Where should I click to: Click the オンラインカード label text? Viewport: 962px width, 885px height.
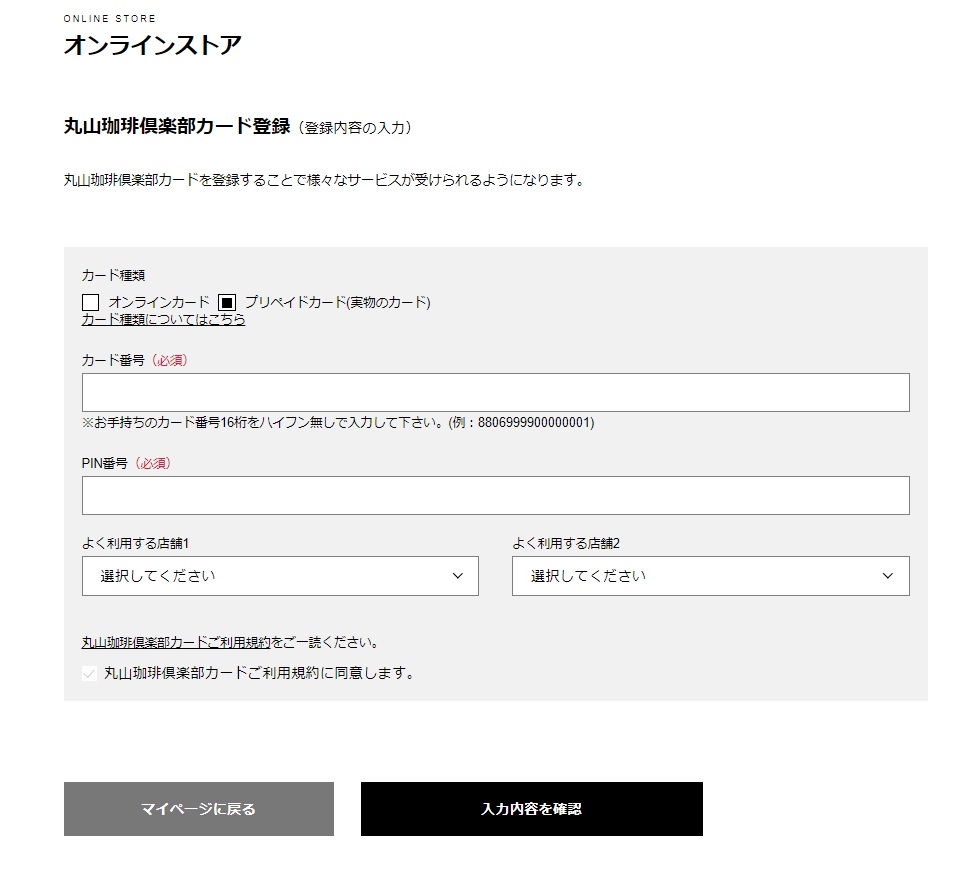(x=159, y=302)
